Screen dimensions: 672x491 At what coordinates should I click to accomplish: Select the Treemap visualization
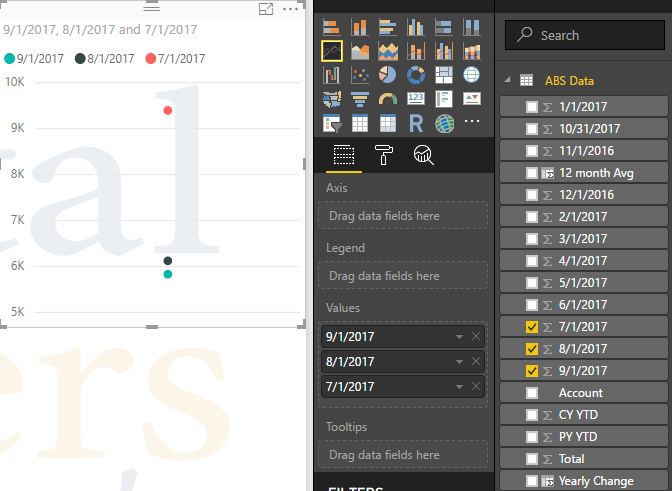[444, 75]
